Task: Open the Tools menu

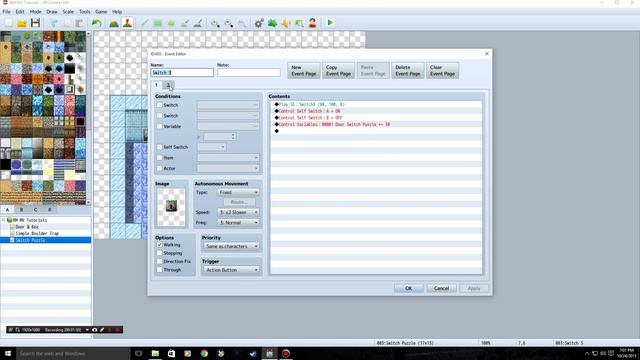Action: click(x=84, y=12)
